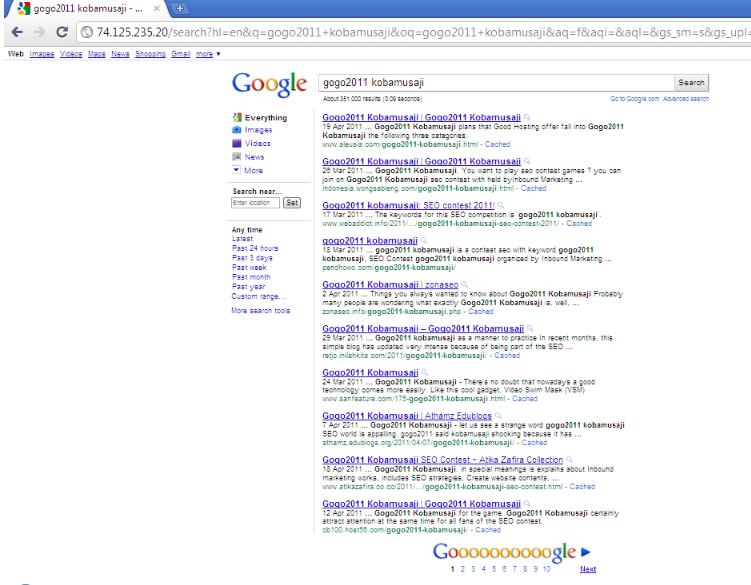Click the Search button
751x585 pixels.
point(691,82)
